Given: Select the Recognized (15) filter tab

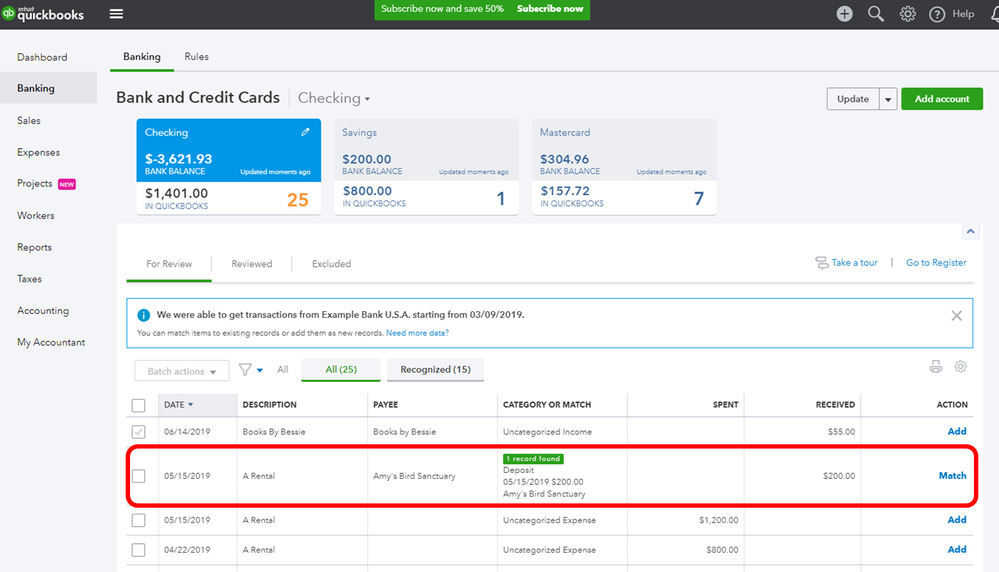Looking at the screenshot, I should pos(435,369).
